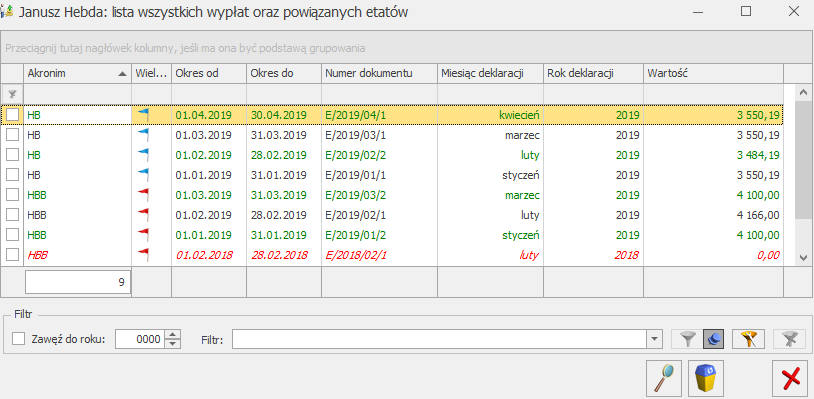Decrease year with the spinner down arrow

tap(173, 344)
